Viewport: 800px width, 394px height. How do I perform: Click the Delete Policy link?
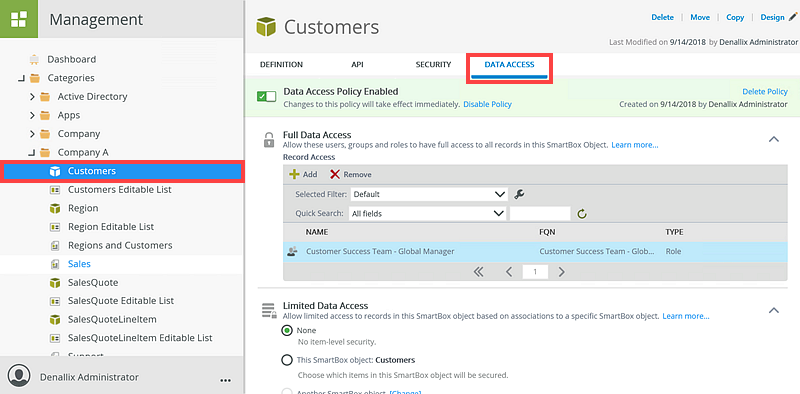tap(765, 92)
